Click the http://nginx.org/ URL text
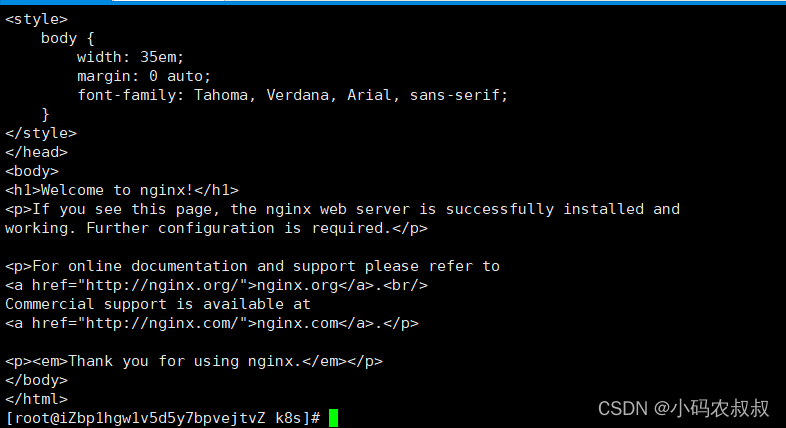Viewport: 786px width, 428px height. click(162, 285)
